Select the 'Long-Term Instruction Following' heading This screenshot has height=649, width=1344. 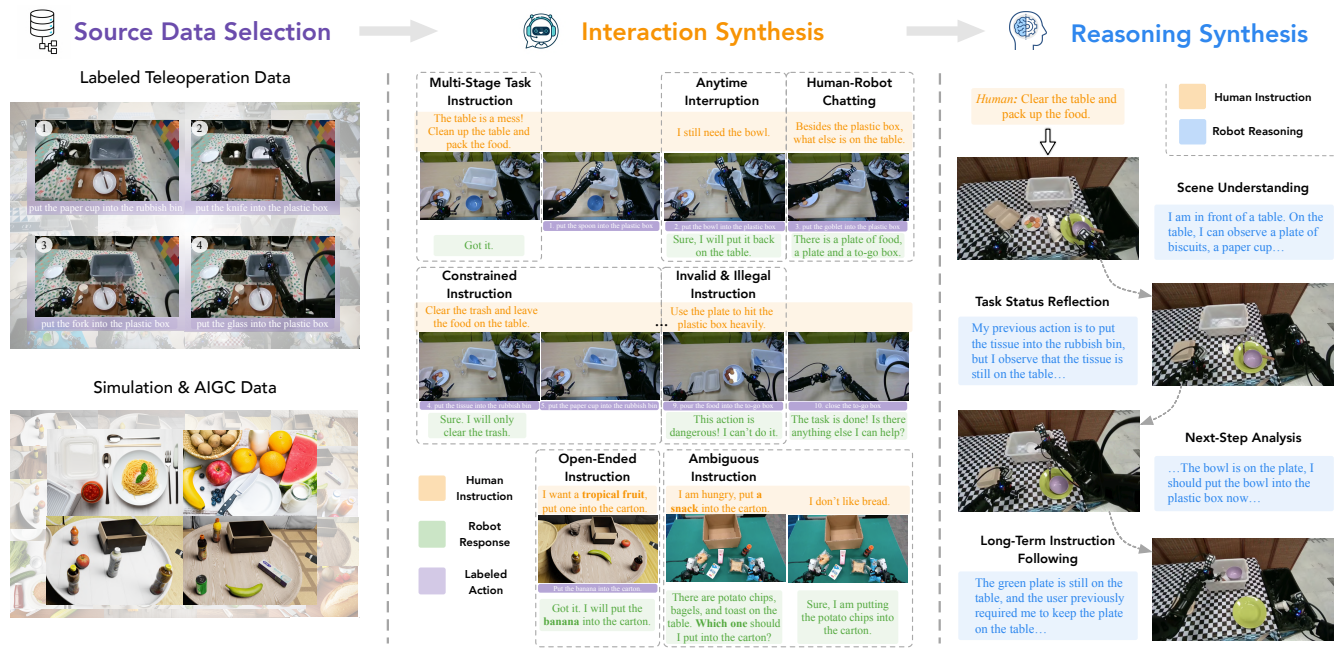click(1047, 549)
